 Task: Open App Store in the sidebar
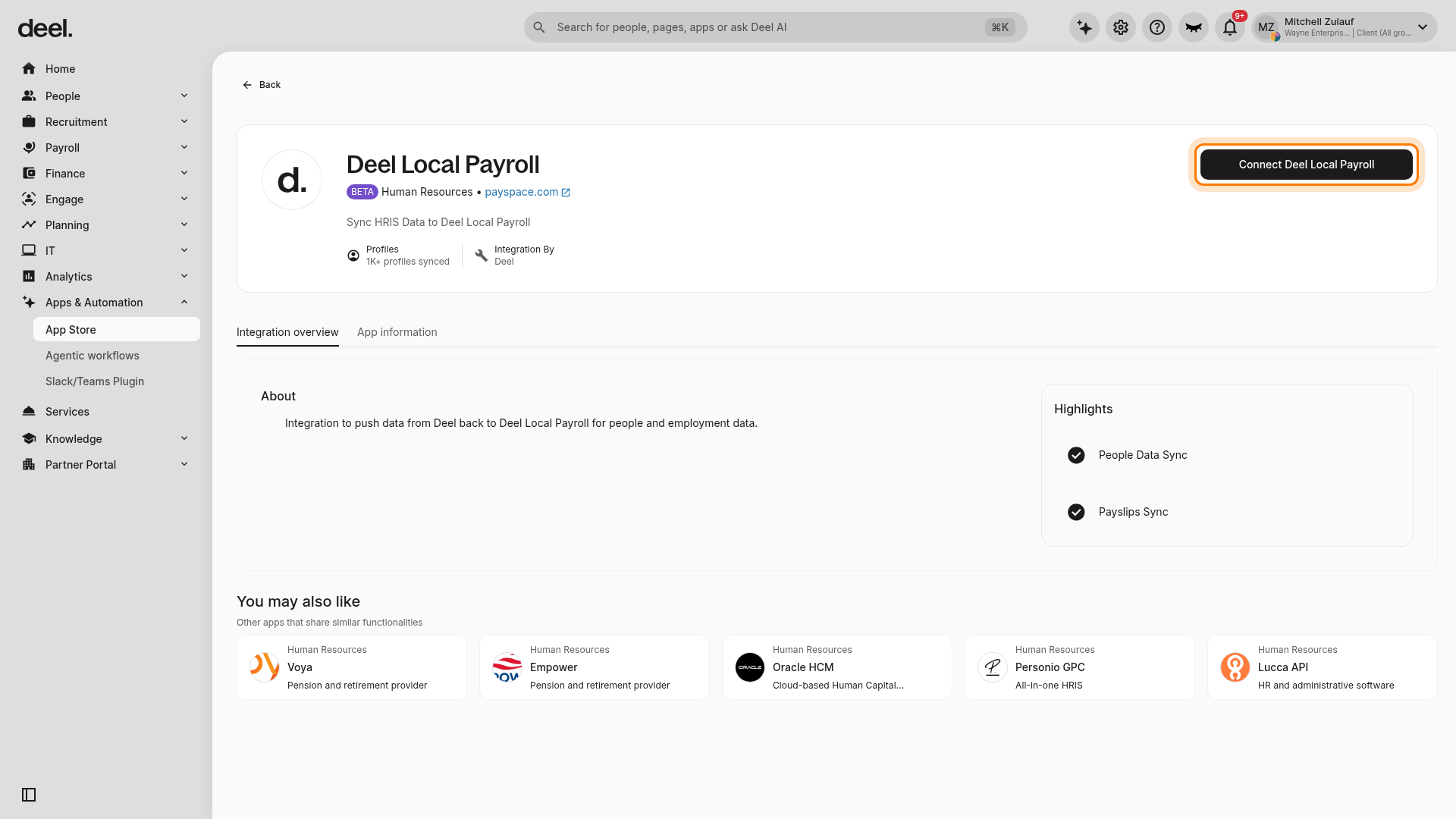117,330
